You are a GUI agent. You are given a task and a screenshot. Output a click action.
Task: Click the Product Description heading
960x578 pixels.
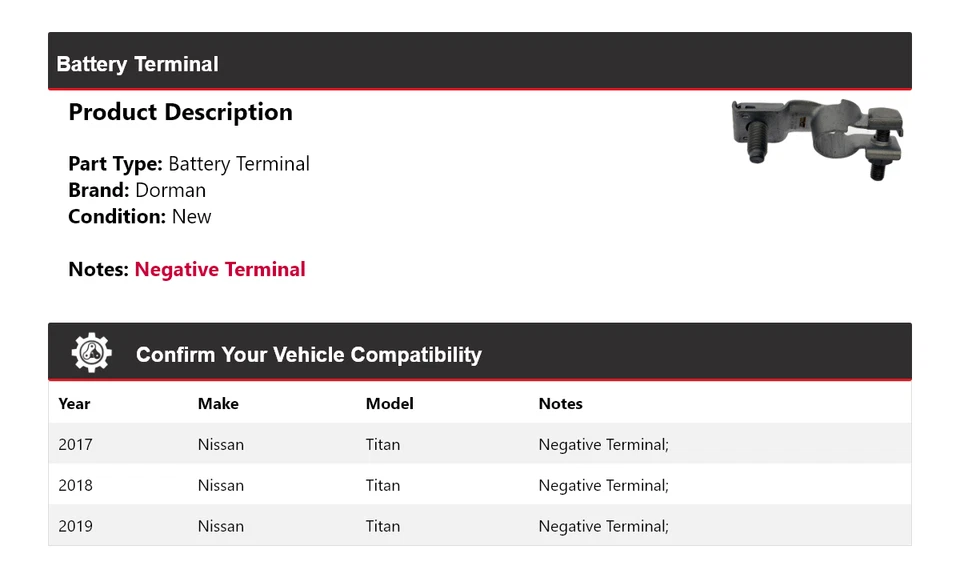pyautogui.click(x=180, y=112)
